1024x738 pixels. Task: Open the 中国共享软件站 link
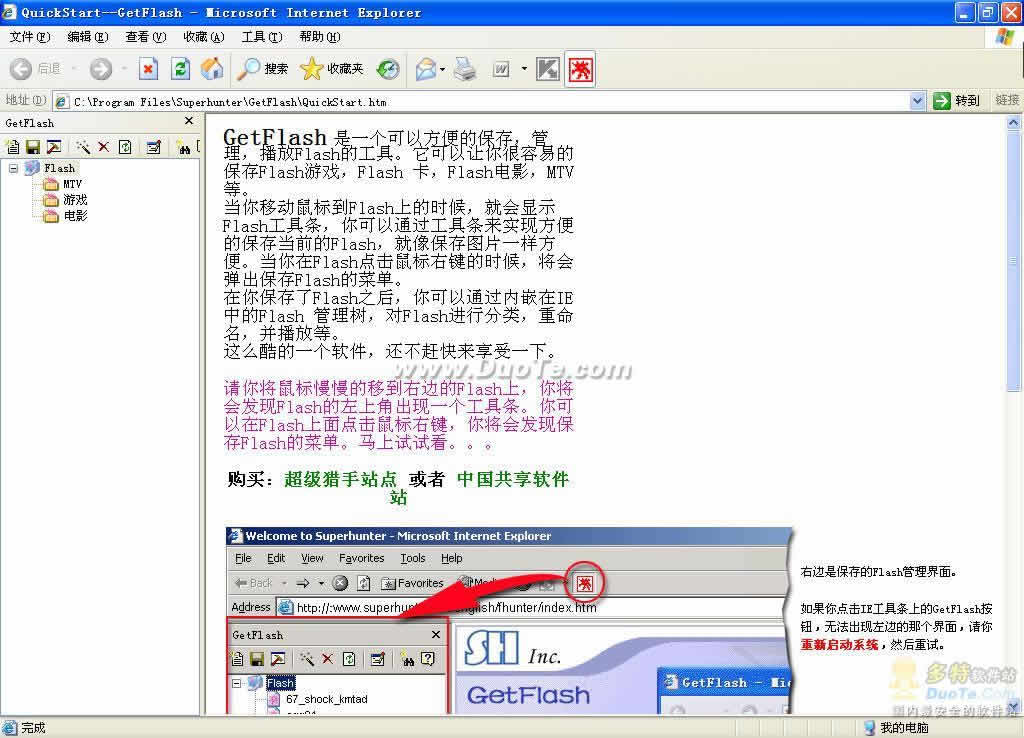[x=513, y=479]
